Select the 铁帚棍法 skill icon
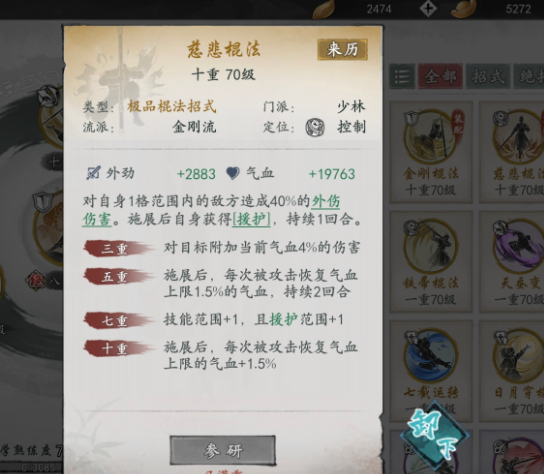Image resolution: width=544 pixels, height=474 pixels. (431, 247)
